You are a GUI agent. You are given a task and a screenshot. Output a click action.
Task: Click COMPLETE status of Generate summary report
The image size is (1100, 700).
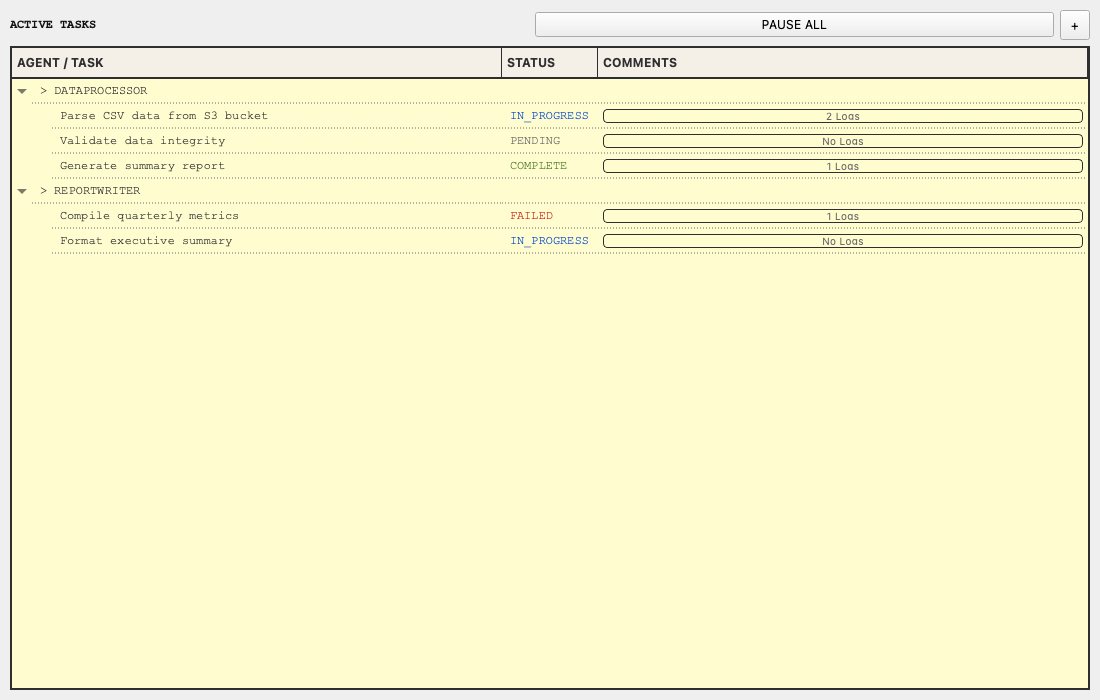[x=538, y=165]
